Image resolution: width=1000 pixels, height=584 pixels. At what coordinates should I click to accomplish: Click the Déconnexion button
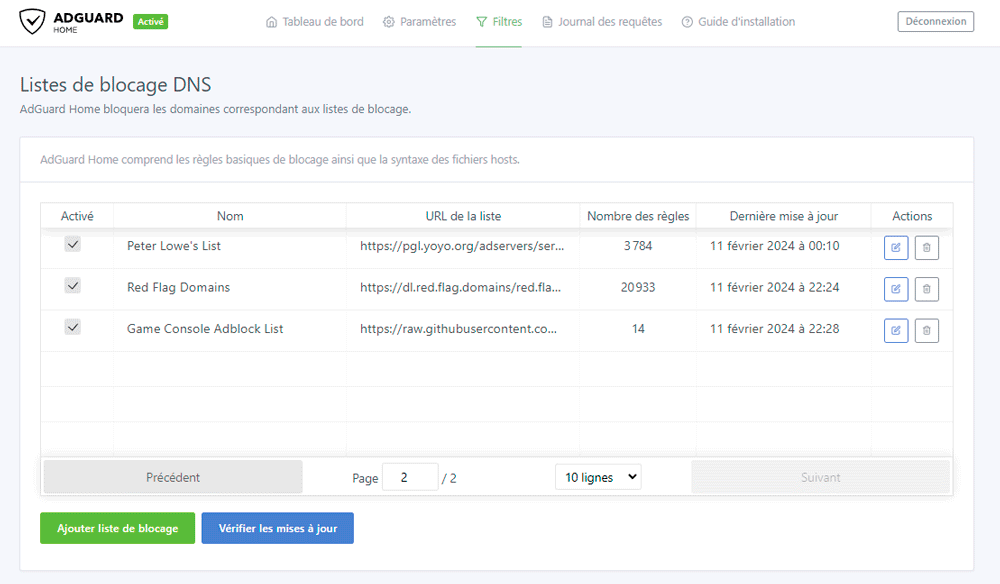936,21
